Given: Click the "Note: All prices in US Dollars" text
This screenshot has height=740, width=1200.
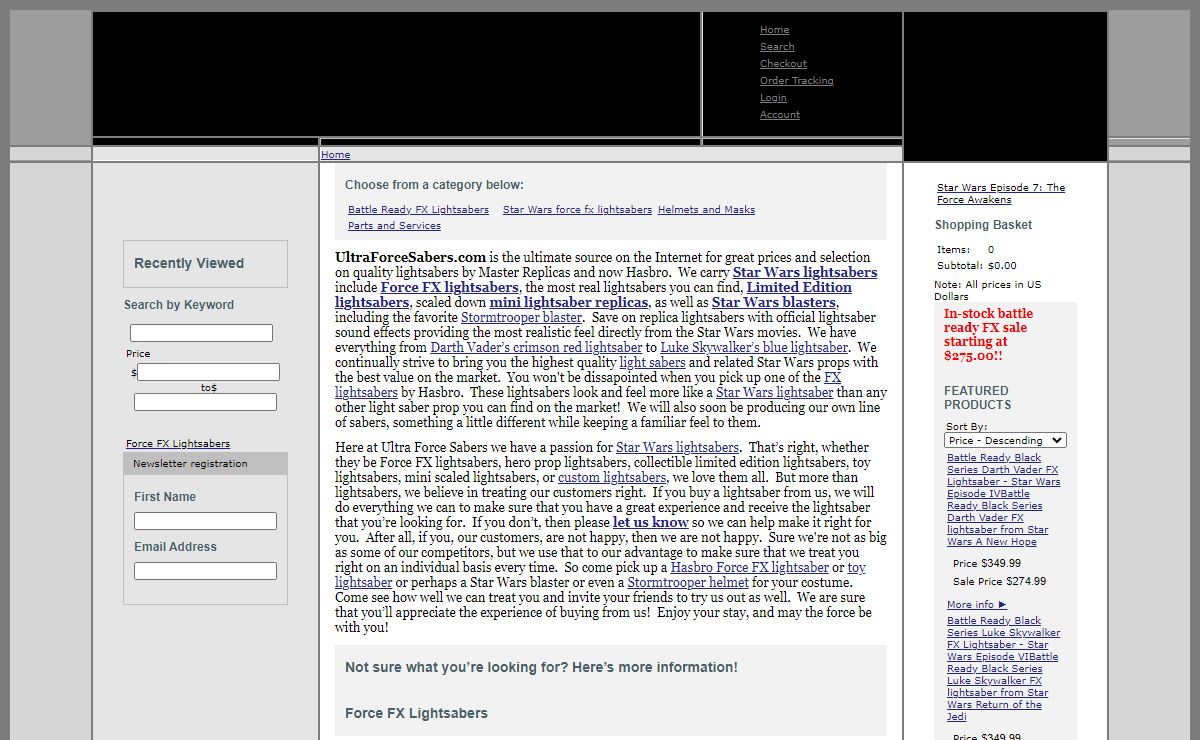Looking at the screenshot, I should point(988,291).
